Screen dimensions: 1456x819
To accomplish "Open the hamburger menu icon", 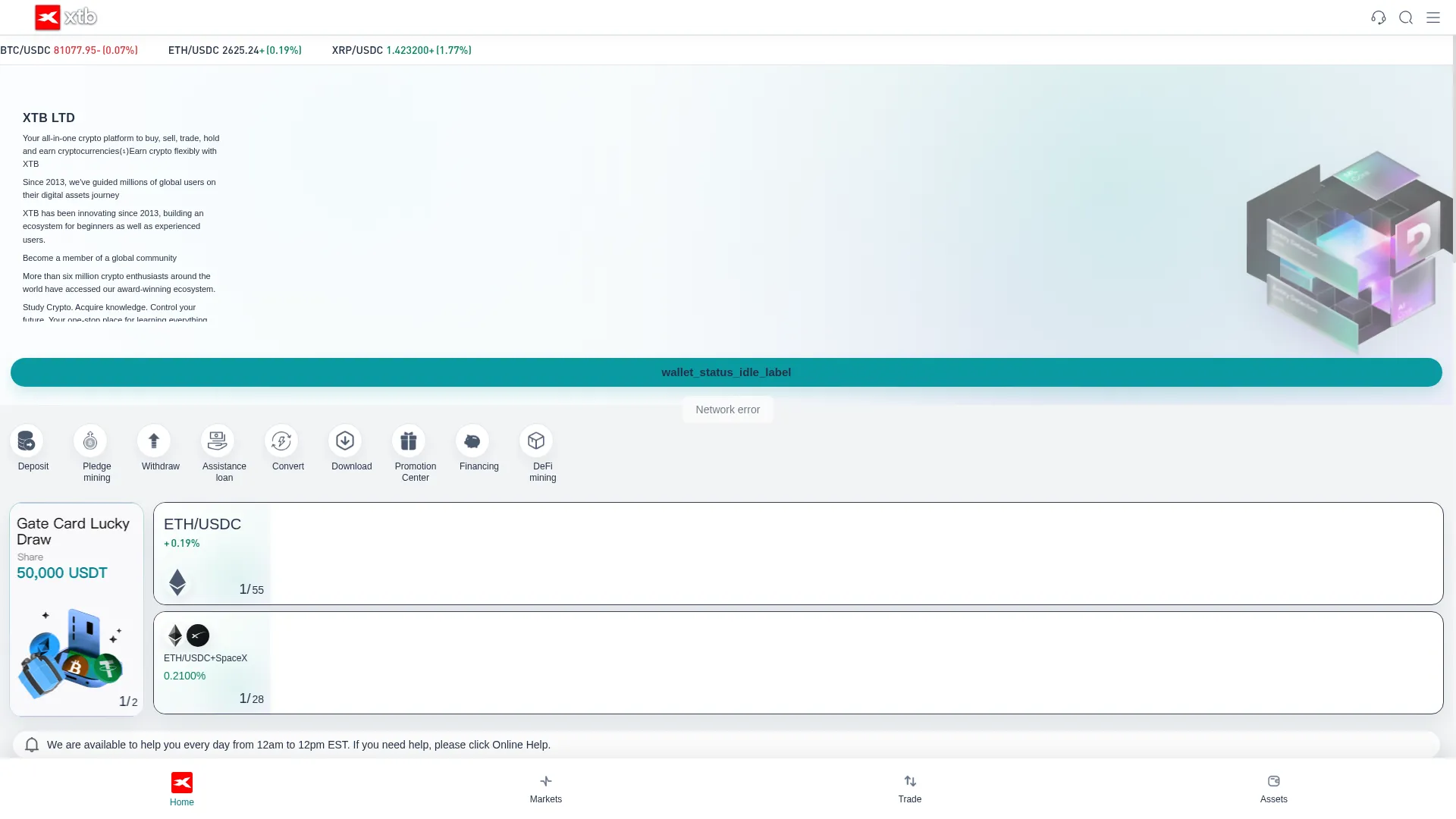I will pyautogui.click(x=1433, y=17).
